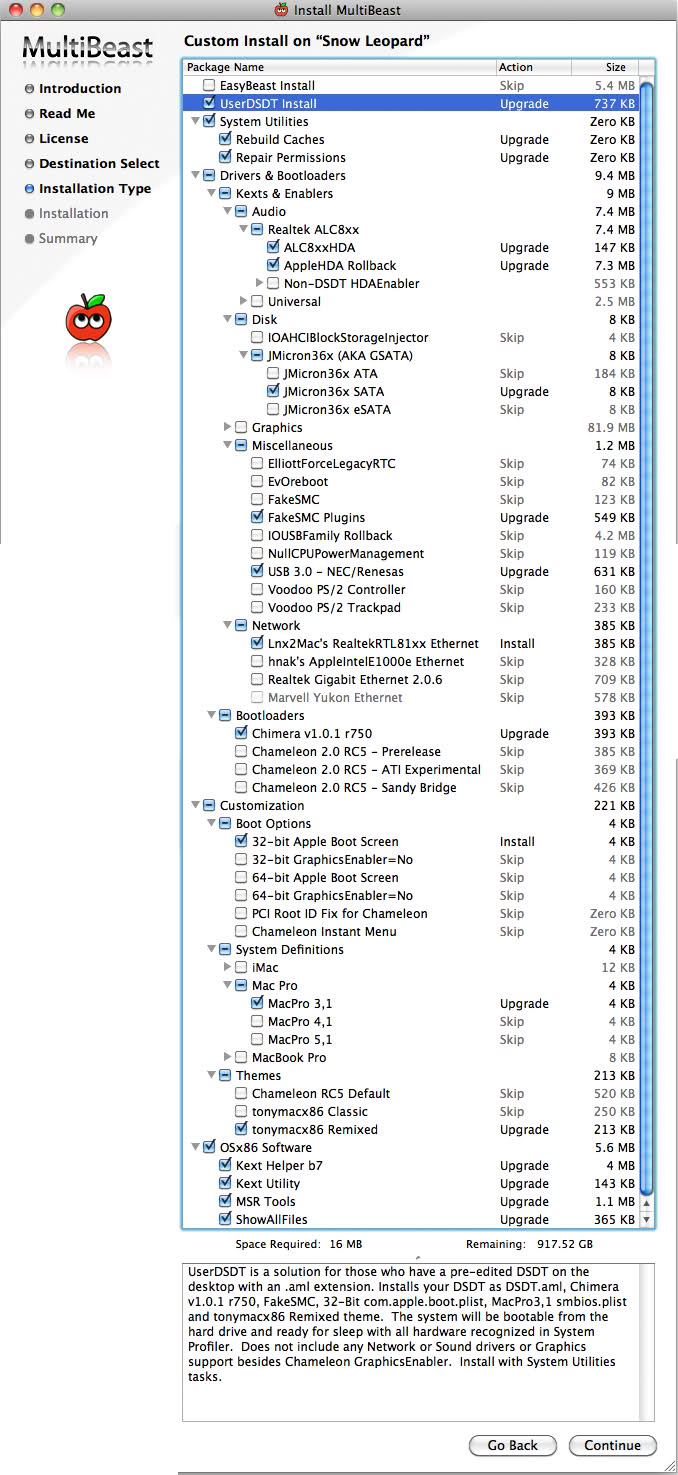This screenshot has width=678, height=1475.
Task: Click the Read Me step bullet
Action: pos(29,114)
